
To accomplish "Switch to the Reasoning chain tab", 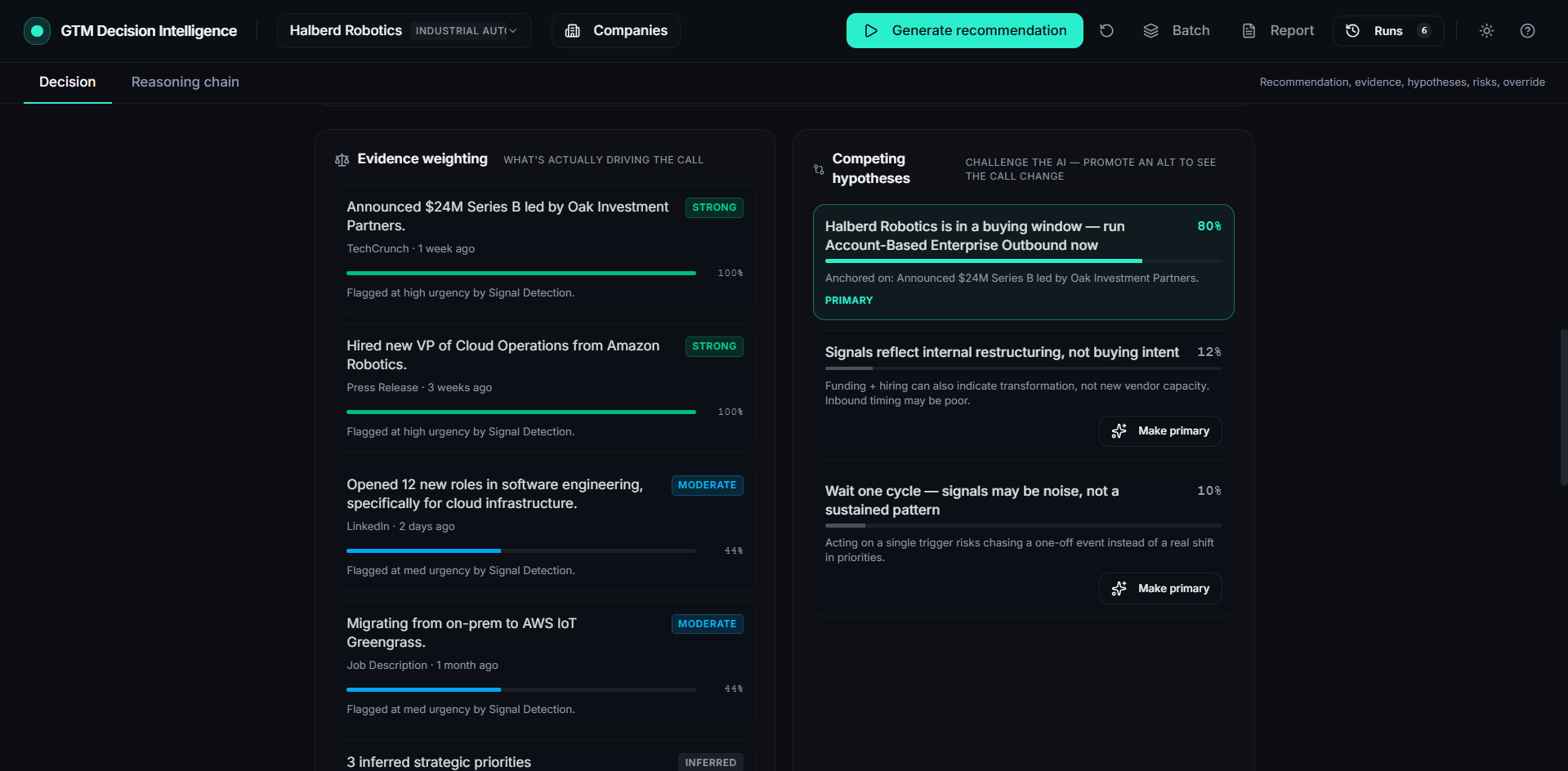I will [x=185, y=82].
